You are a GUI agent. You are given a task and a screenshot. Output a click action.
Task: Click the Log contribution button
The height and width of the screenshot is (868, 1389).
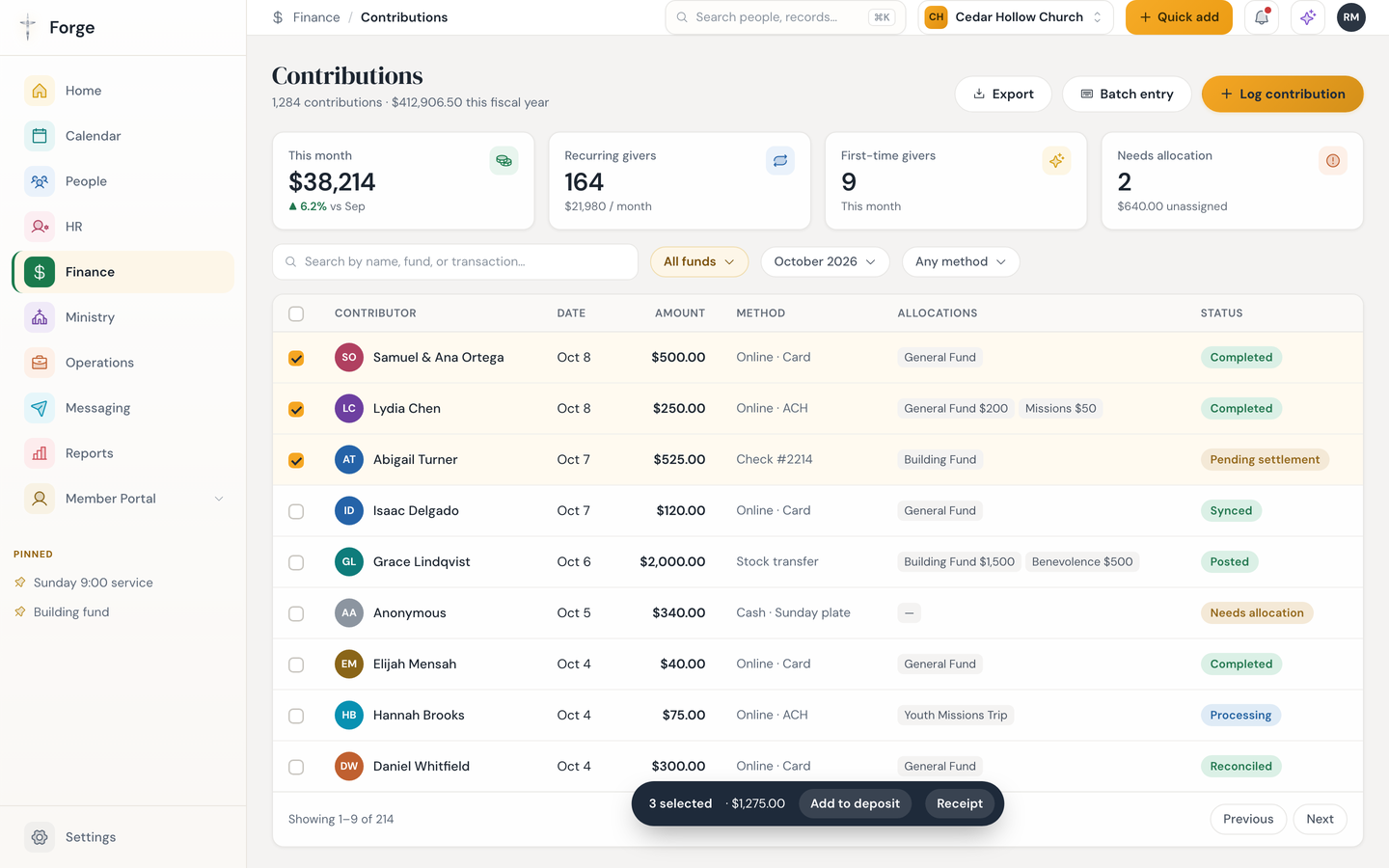(1282, 94)
